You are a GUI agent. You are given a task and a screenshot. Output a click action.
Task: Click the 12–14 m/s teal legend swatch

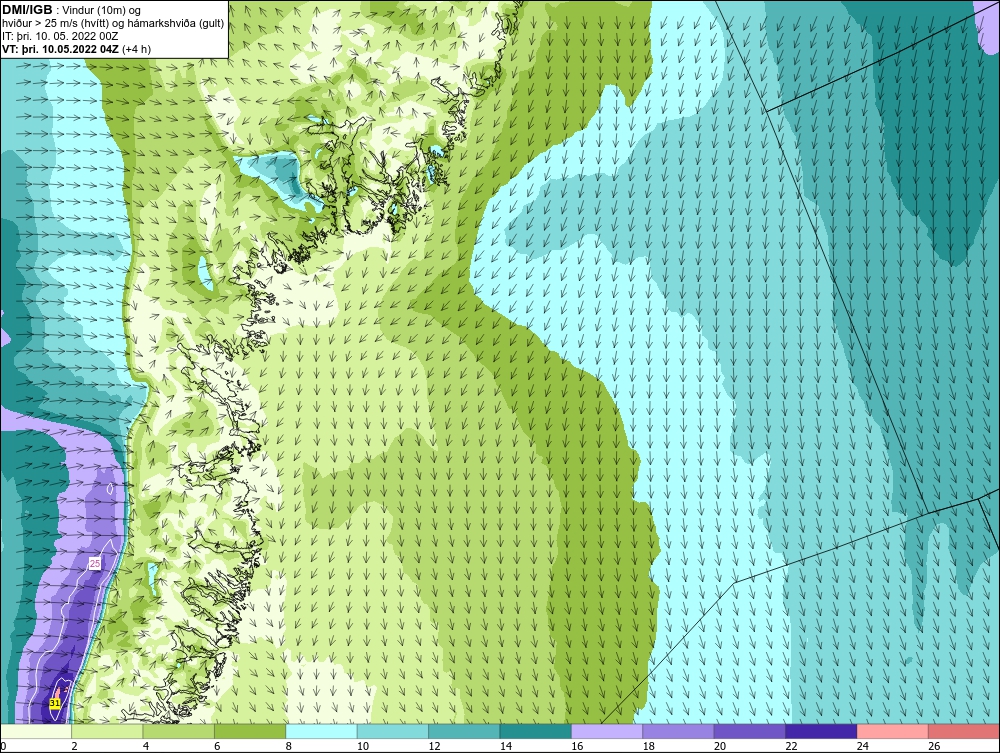point(464,731)
